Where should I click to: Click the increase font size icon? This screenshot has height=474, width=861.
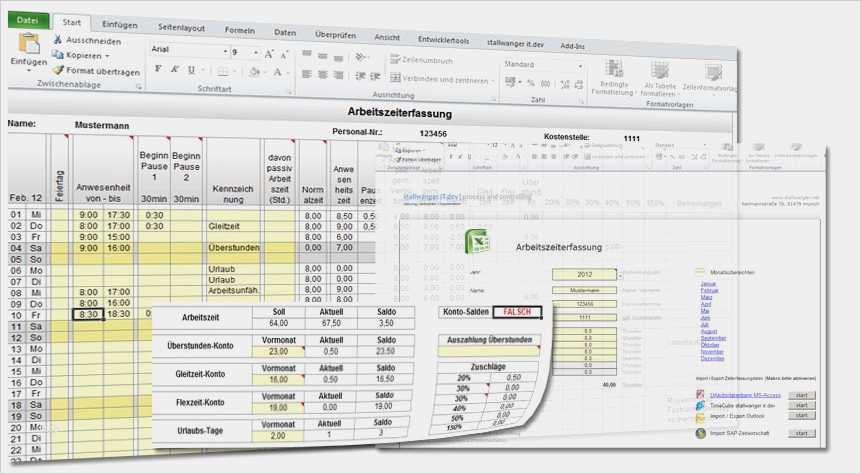pos(269,54)
